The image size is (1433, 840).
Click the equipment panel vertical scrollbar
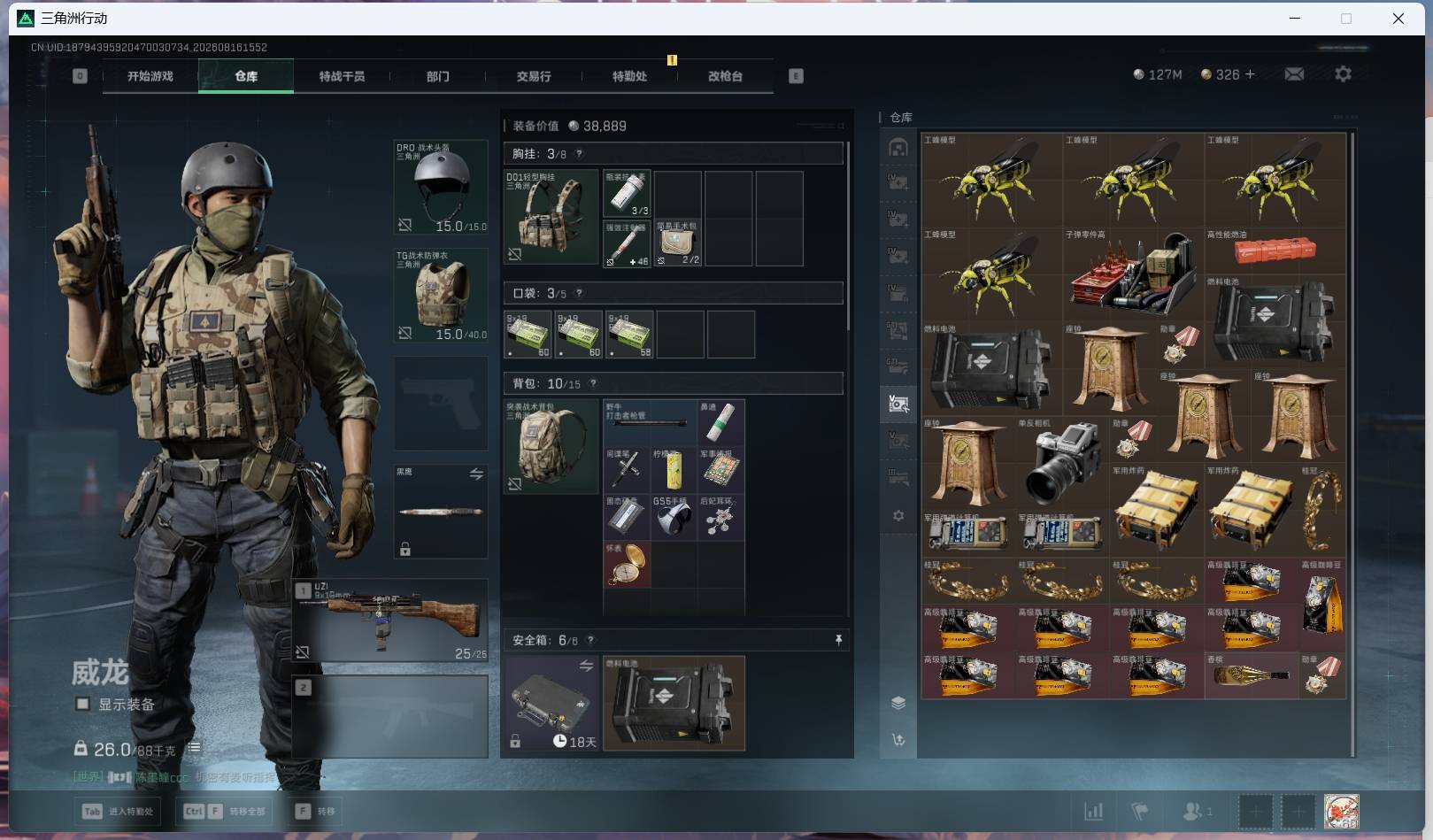coord(848,235)
